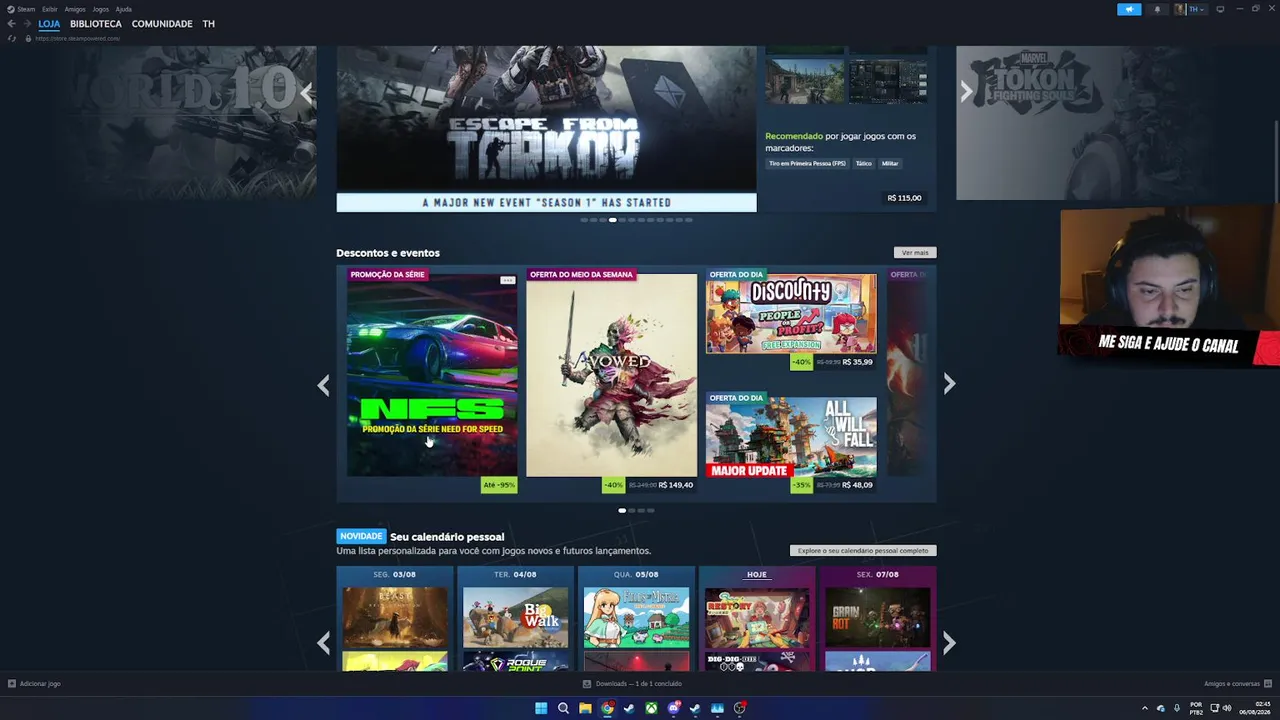The height and width of the screenshot is (720, 1280).
Task: Open the Jogos menu
Action: (x=100, y=9)
